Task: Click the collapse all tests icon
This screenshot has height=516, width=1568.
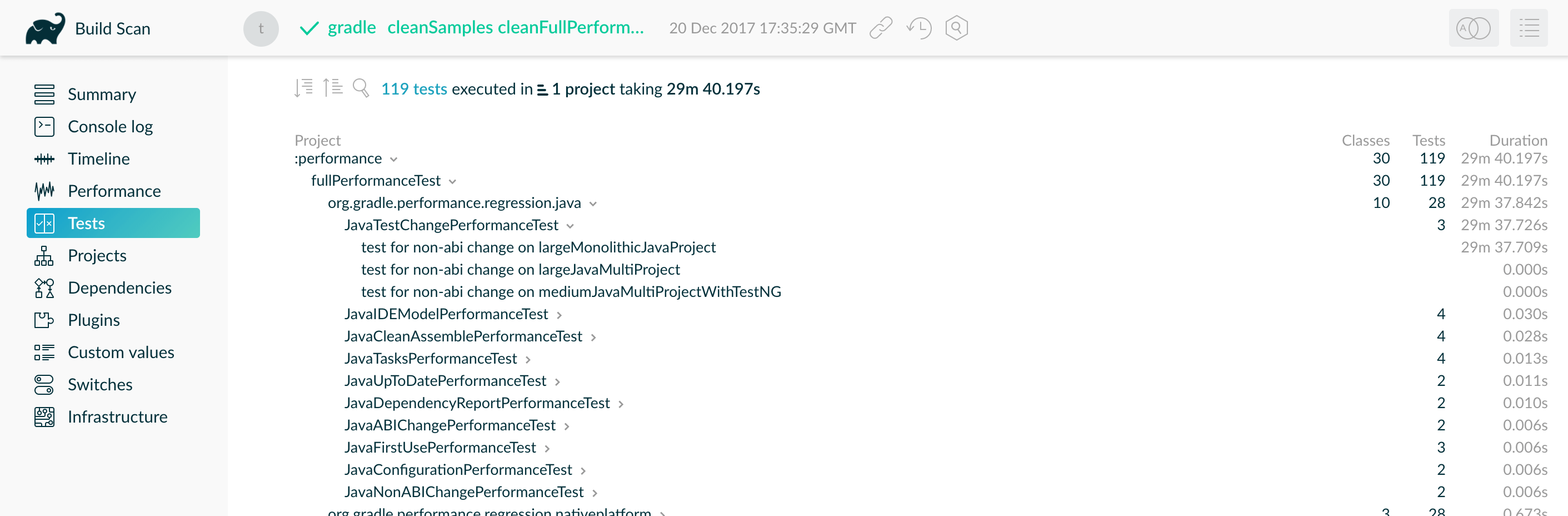Action: 332,88
